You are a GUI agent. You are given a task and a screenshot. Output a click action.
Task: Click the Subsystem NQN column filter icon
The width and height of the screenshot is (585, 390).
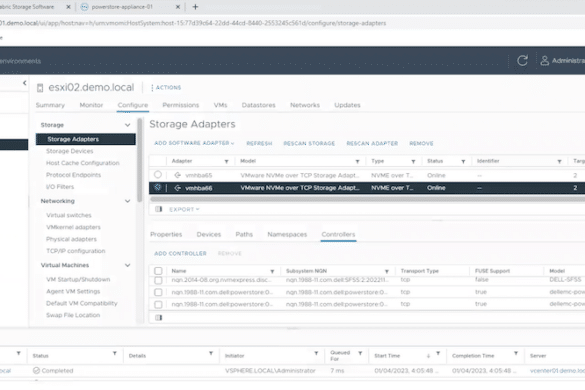point(387,271)
